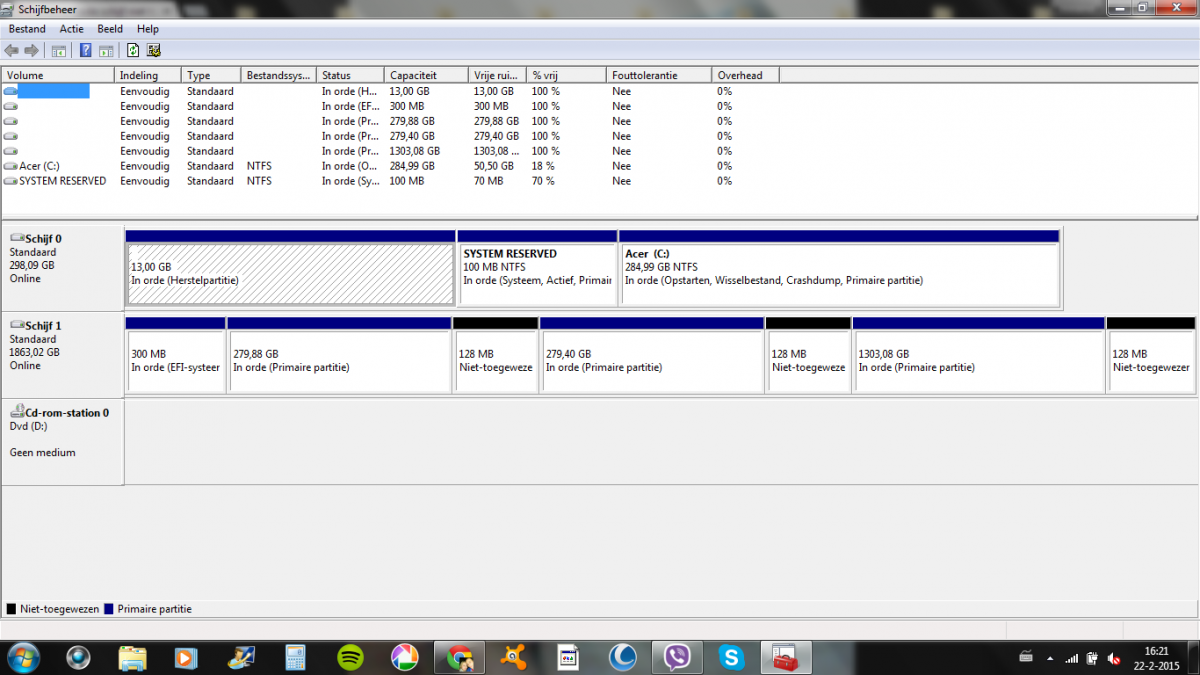Screen dimensions: 1200x675
Task: Sort by the Fouttolerantie column header
Action: click(659, 75)
